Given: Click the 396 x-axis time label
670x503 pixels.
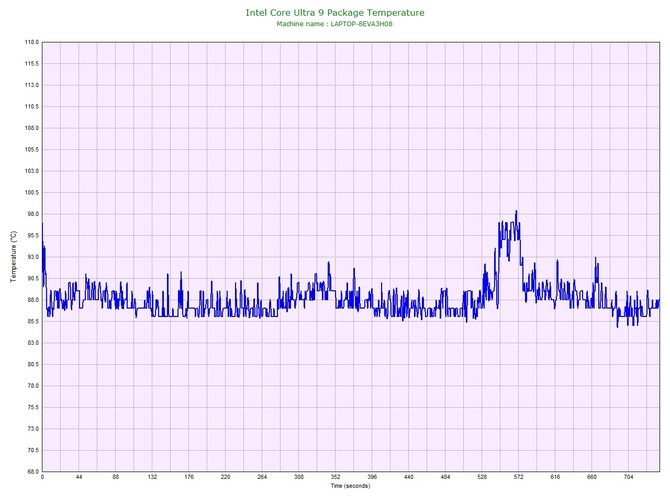Looking at the screenshot, I should pos(372,477).
